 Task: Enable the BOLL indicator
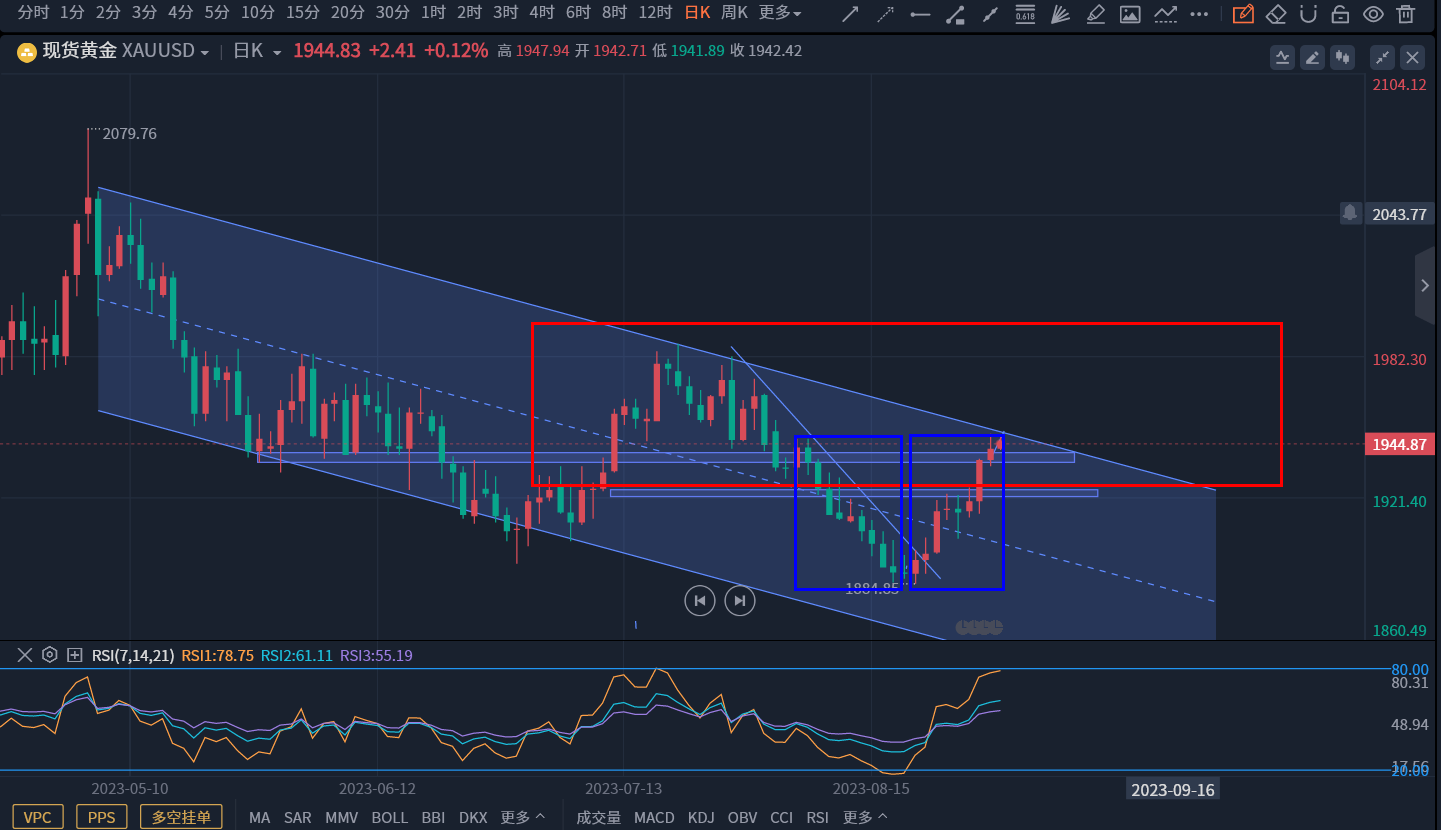[389, 817]
